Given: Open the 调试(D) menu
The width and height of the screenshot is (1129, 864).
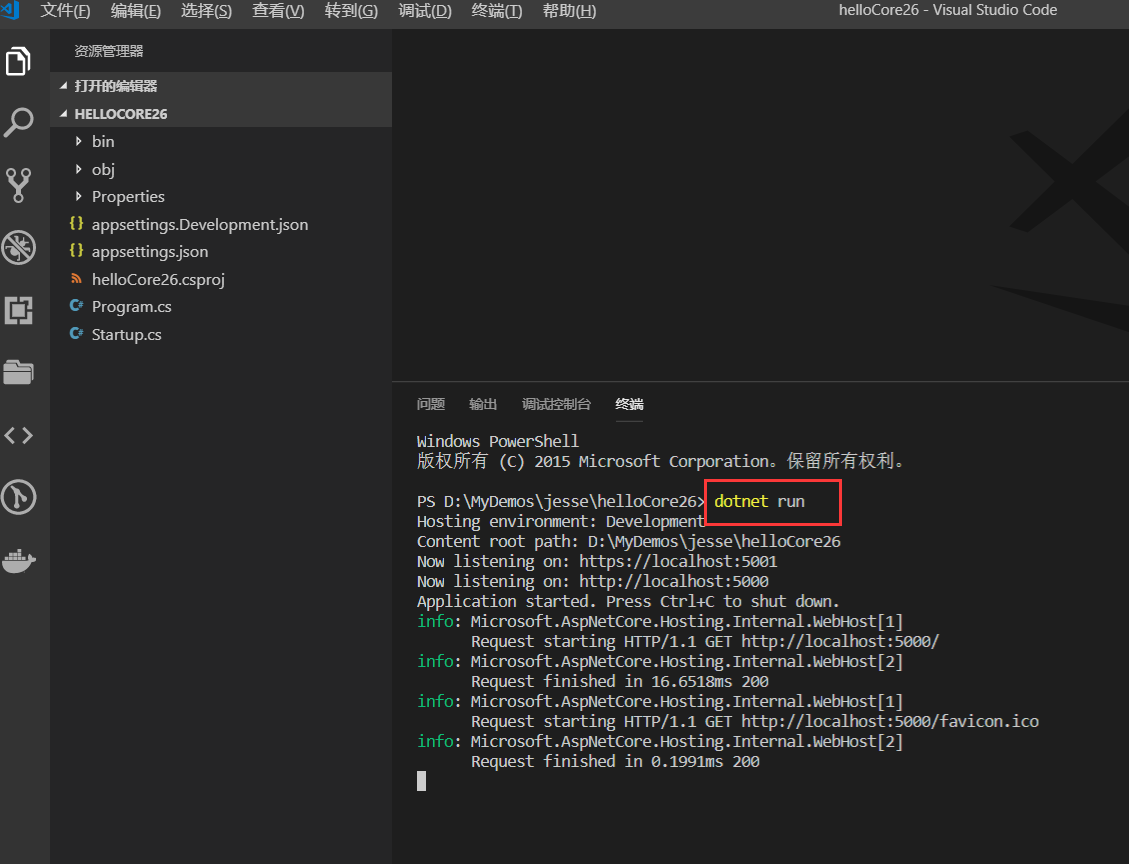Looking at the screenshot, I should [426, 11].
